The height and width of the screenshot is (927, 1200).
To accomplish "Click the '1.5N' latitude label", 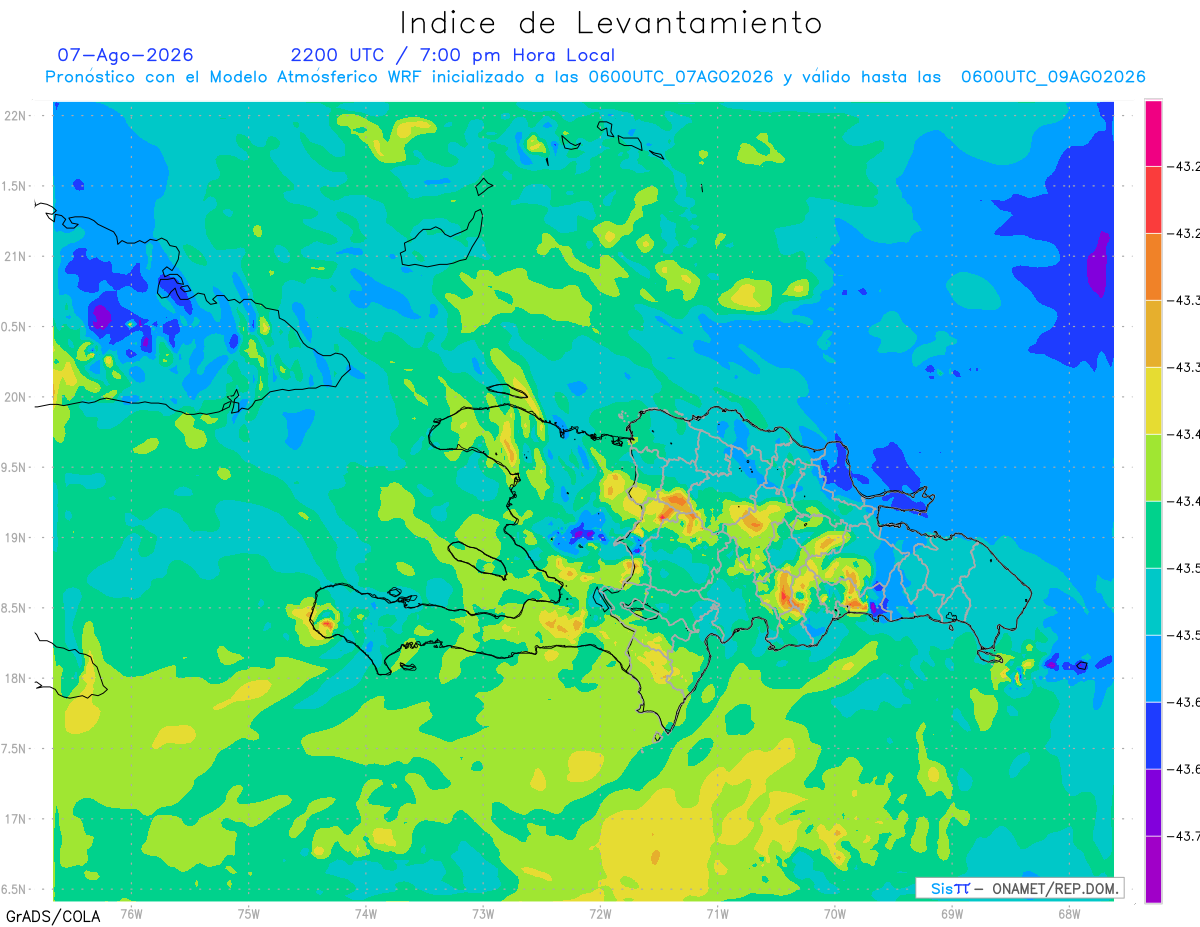I will pyautogui.click(x=15, y=186).
